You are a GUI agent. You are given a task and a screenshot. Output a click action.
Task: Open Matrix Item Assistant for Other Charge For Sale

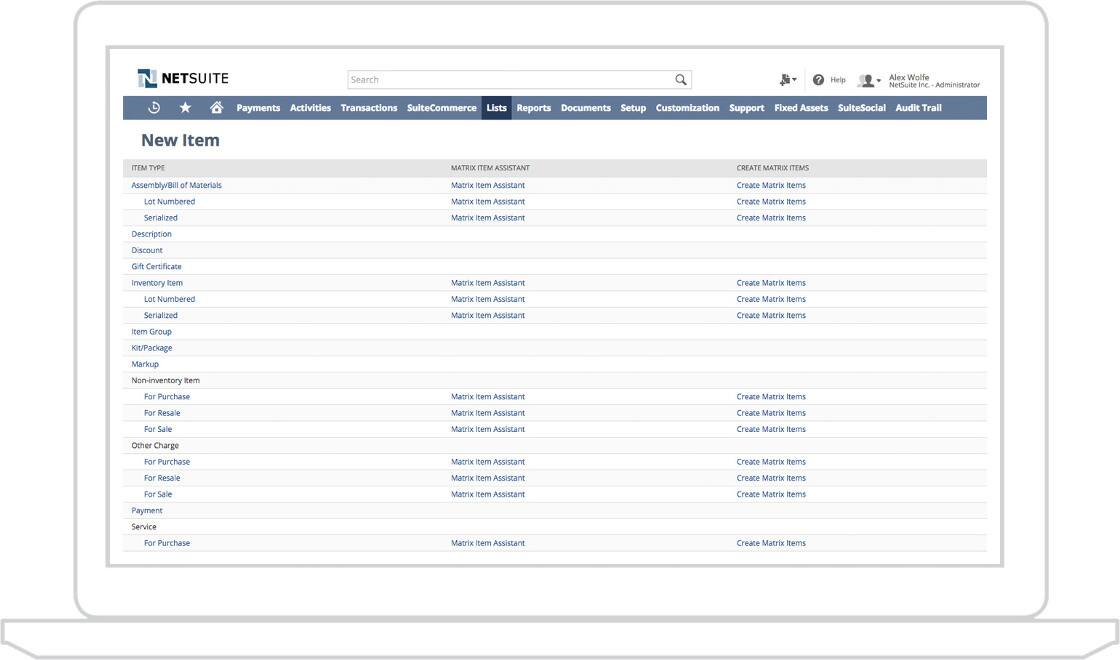pos(488,494)
